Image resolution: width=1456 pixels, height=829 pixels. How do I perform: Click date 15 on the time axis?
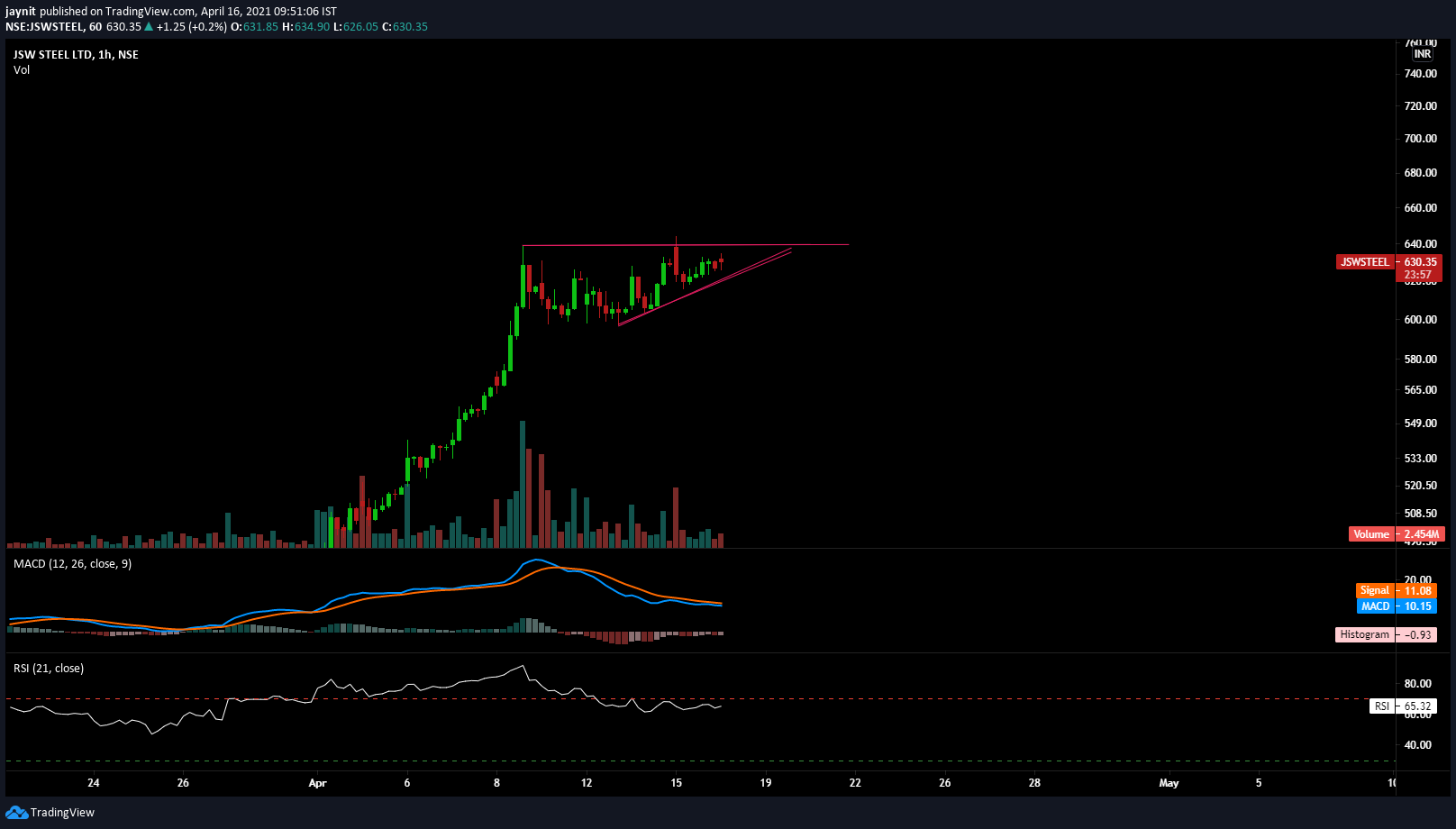(x=676, y=783)
